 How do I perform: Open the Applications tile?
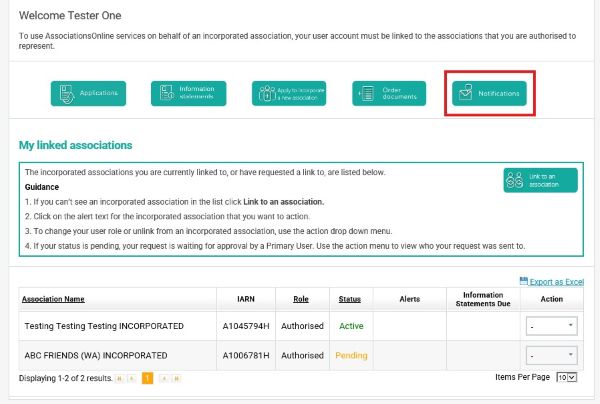(x=88, y=93)
